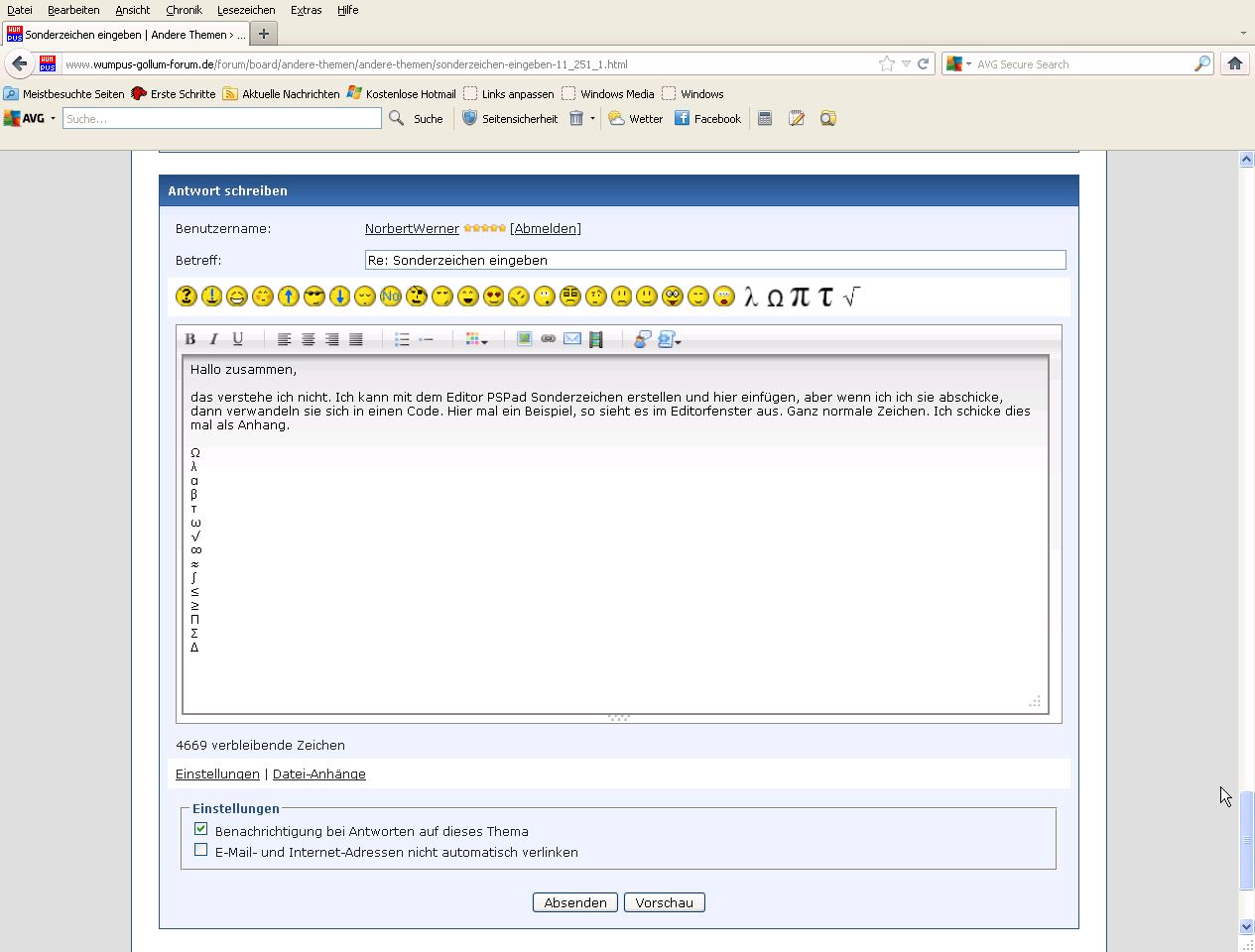
Task: Click the bulleted list icon
Action: tap(402, 339)
